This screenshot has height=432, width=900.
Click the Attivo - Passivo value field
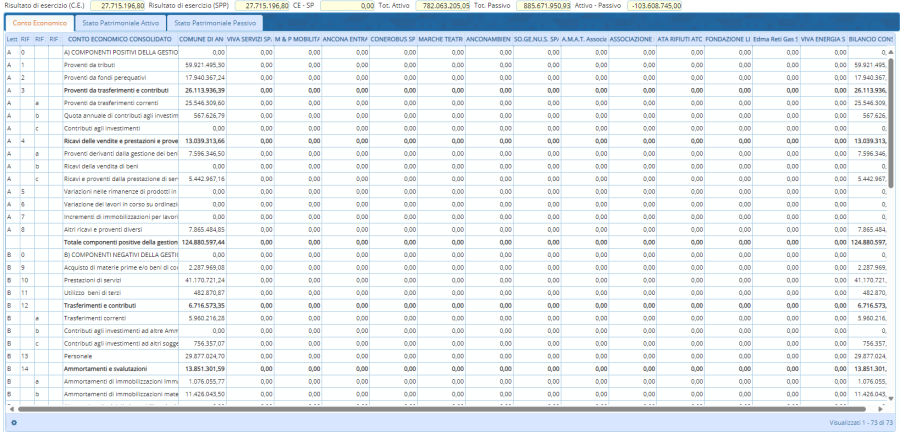[654, 6]
